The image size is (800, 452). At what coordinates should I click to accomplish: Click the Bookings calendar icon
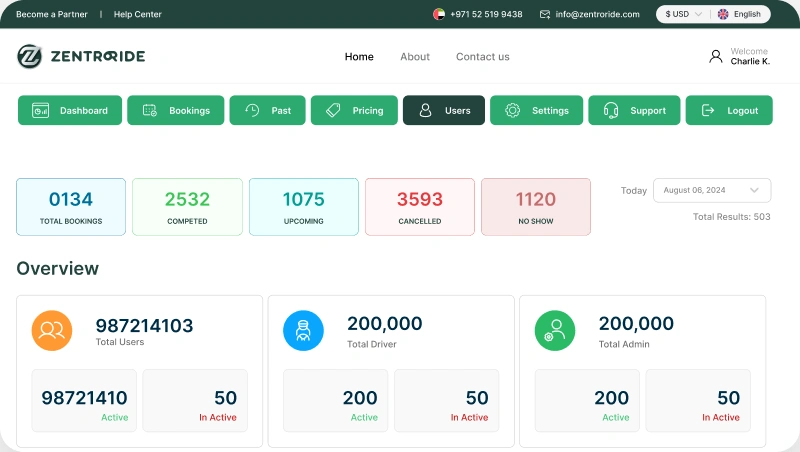(x=149, y=110)
